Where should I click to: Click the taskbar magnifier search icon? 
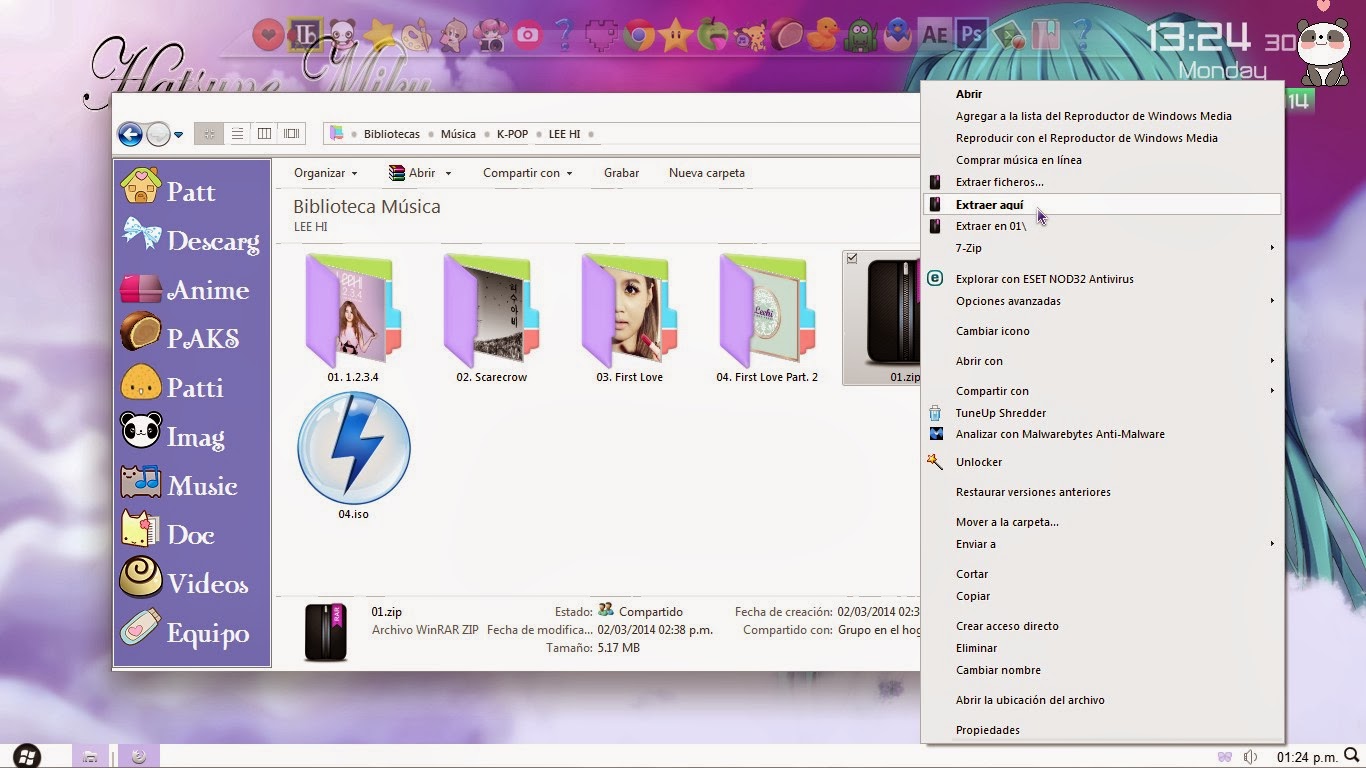coord(1352,756)
